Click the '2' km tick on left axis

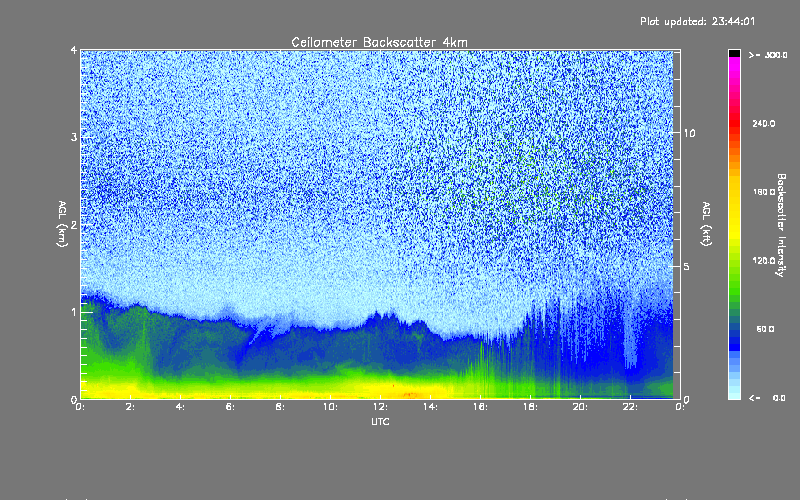[x=74, y=225]
